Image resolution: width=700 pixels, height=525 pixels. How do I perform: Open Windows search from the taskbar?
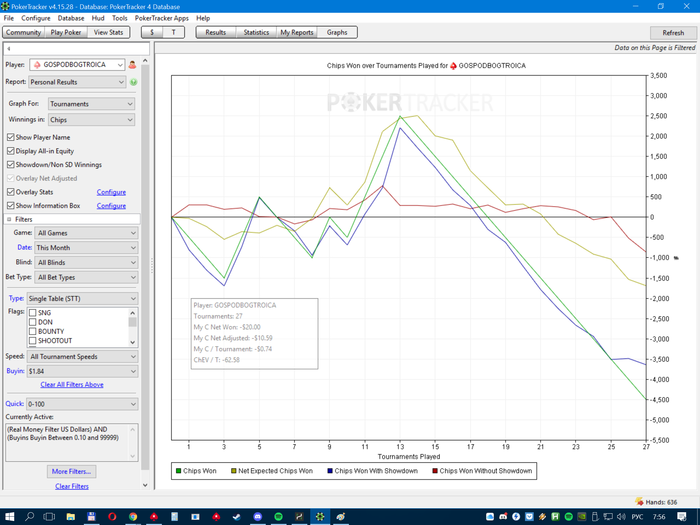29,517
